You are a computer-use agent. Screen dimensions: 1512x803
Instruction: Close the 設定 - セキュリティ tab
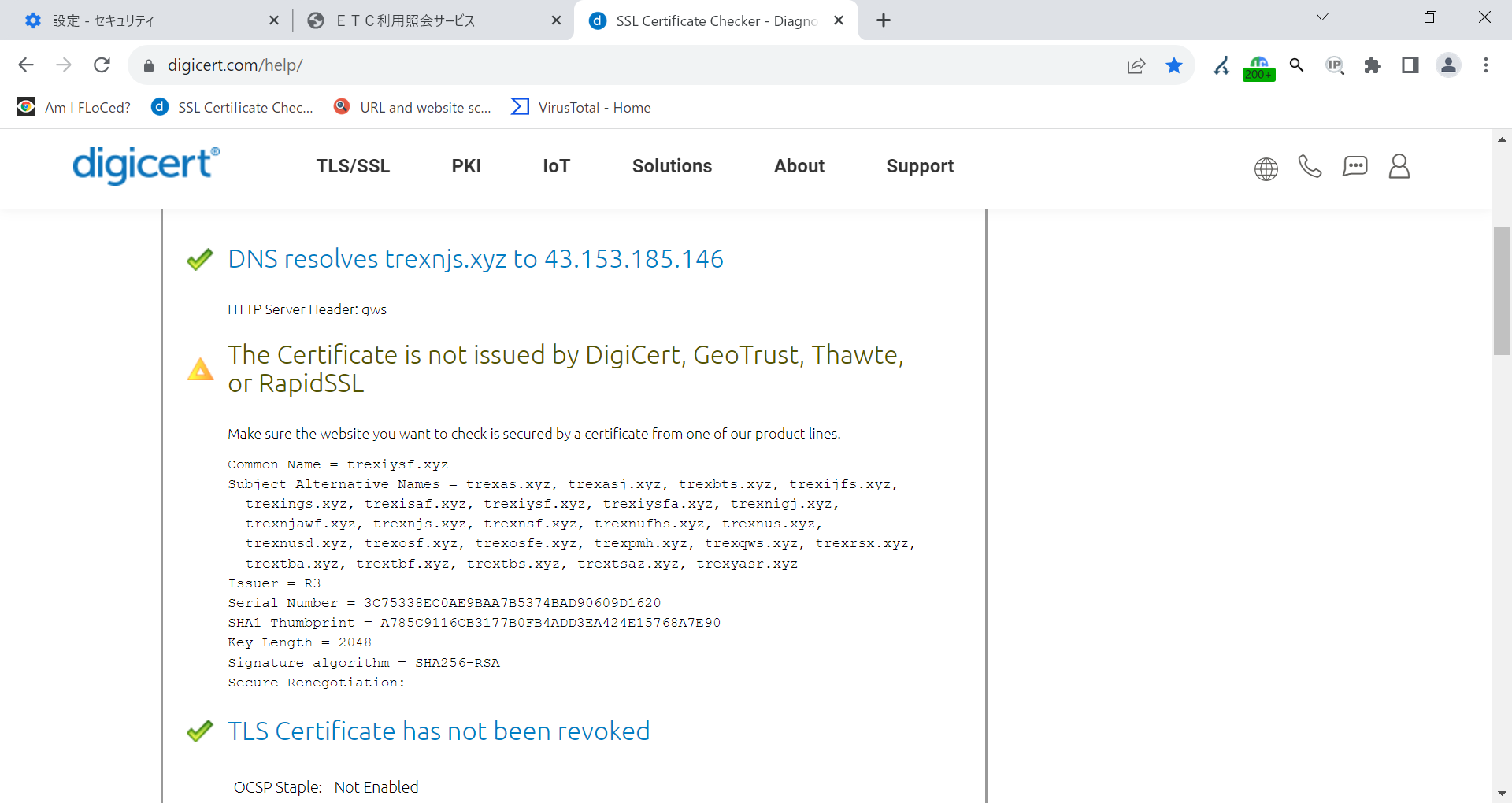(x=273, y=20)
